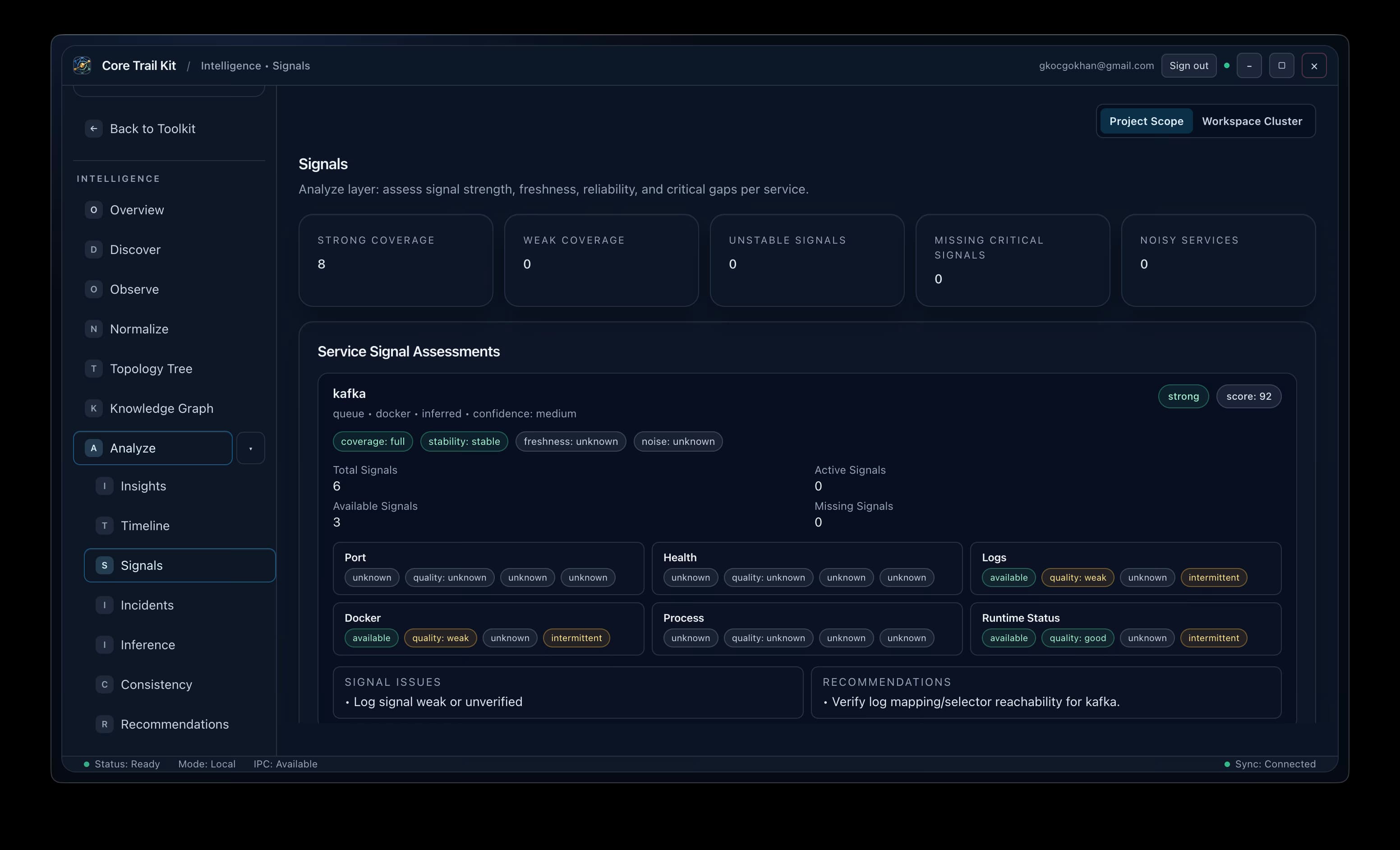Click the O badge icon beside Overview
The image size is (1400, 850).
coord(94,210)
